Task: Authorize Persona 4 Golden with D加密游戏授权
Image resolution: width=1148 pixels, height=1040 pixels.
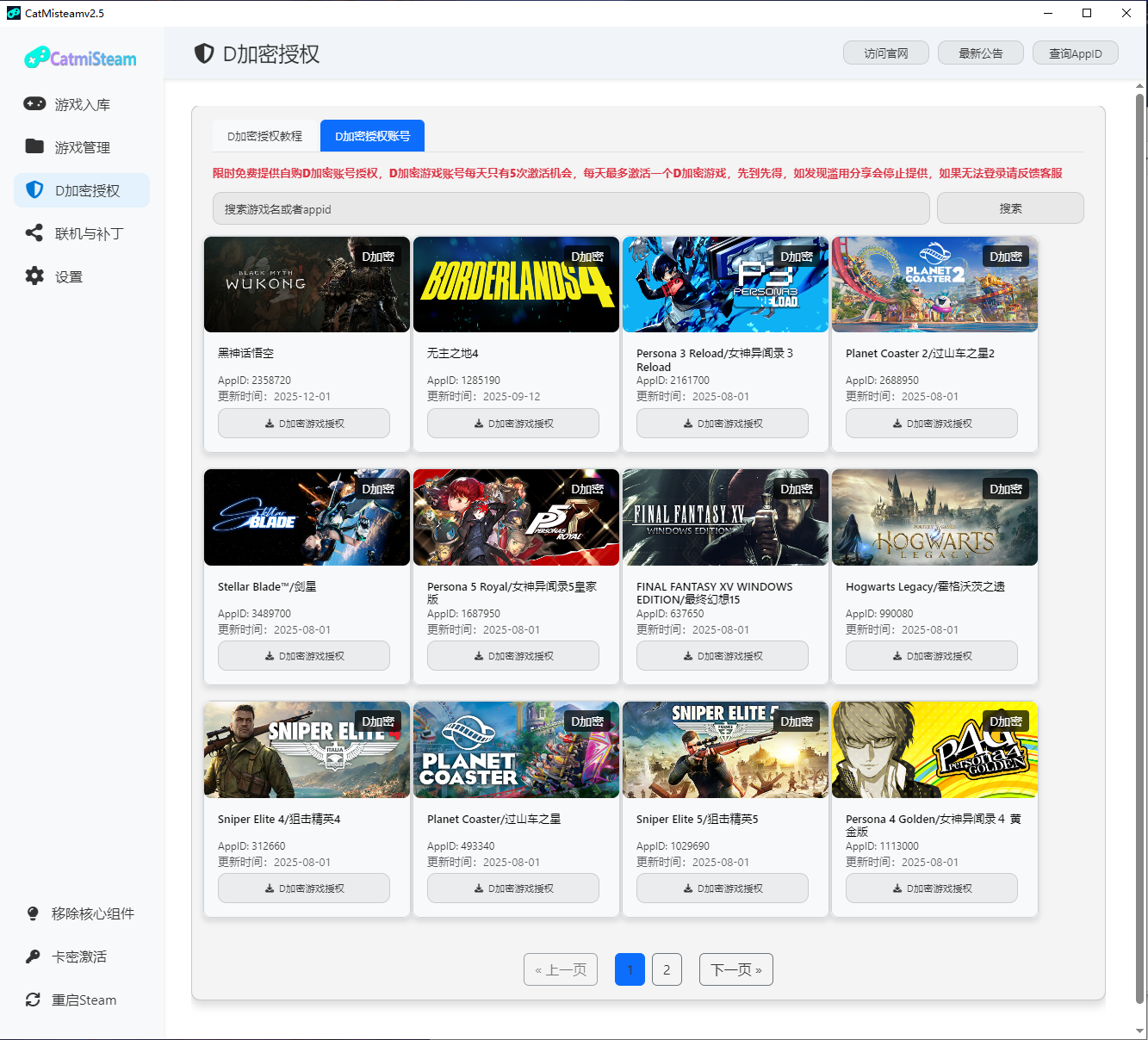Action: click(x=932, y=888)
